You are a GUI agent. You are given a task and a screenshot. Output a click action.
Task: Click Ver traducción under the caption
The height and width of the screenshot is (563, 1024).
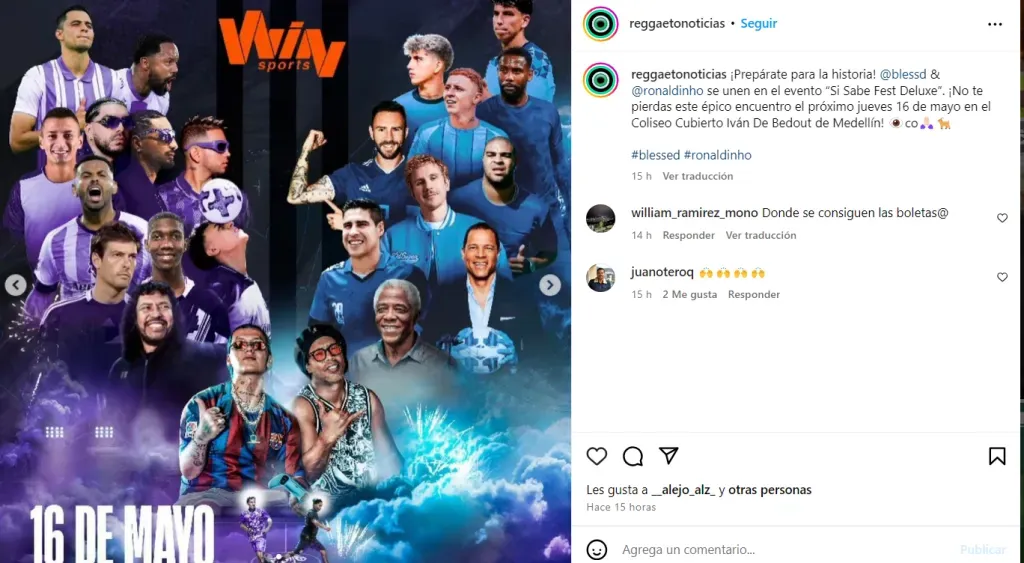697,176
